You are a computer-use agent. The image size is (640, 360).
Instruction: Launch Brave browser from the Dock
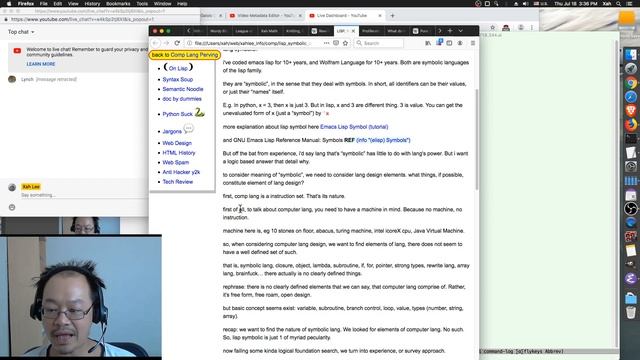coord(631,110)
